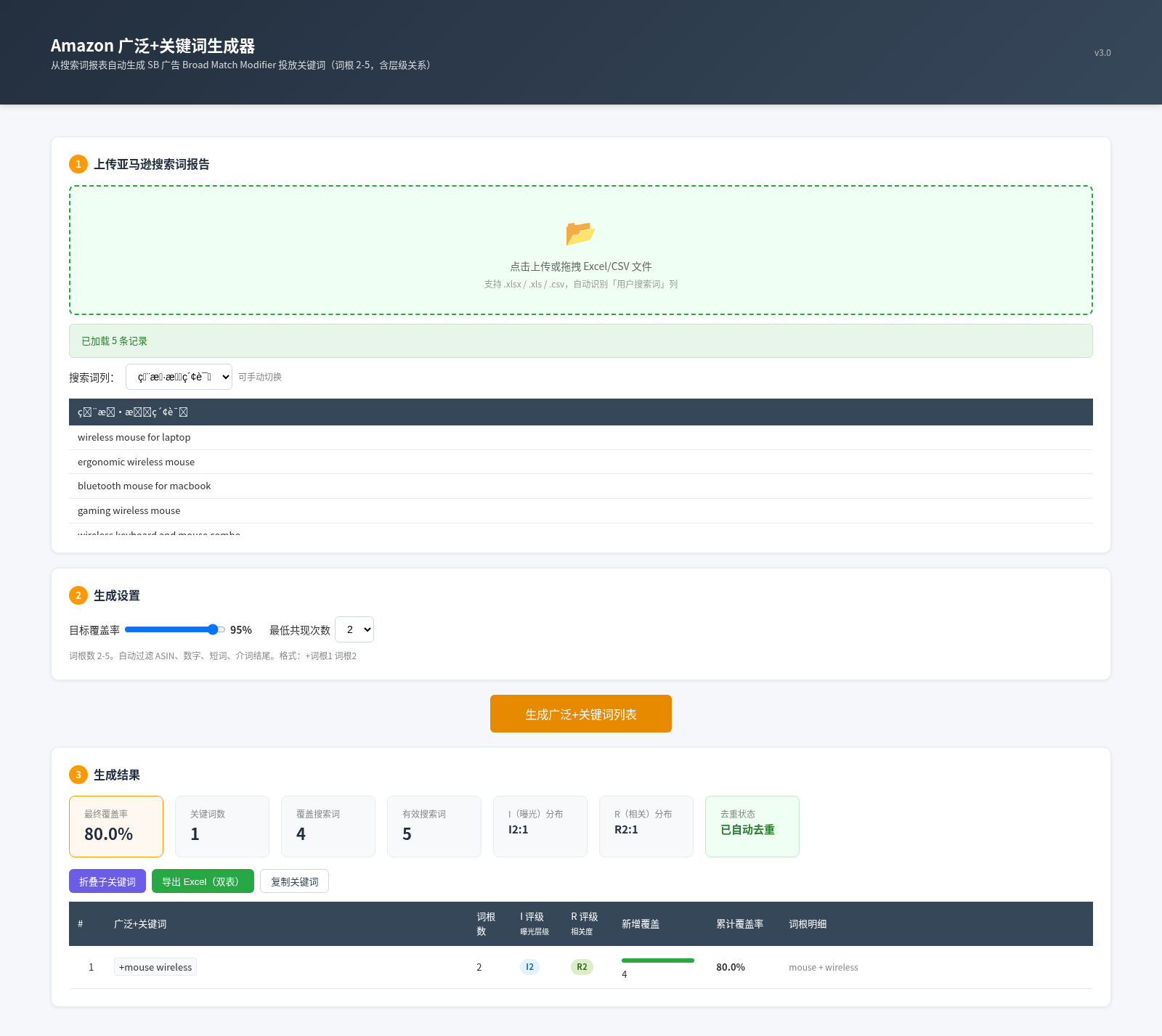Screen dimensions: 1162x1036
Task: Click the I2 rating badge
Action: point(529,967)
